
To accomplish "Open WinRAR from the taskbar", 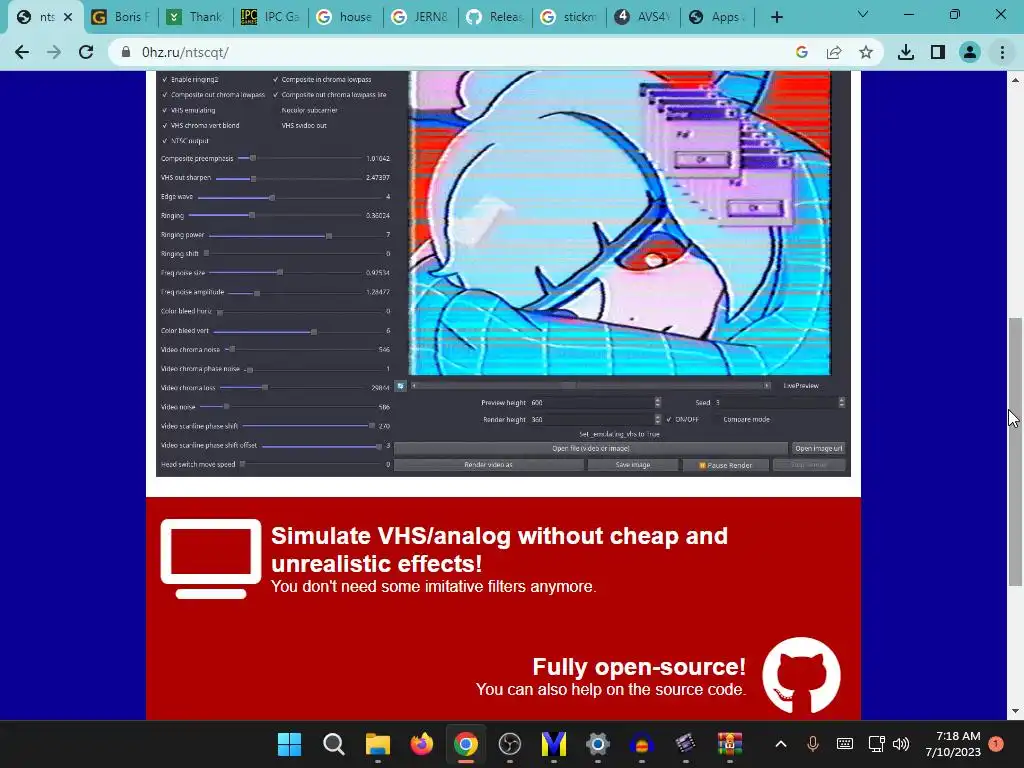I will click(729, 744).
